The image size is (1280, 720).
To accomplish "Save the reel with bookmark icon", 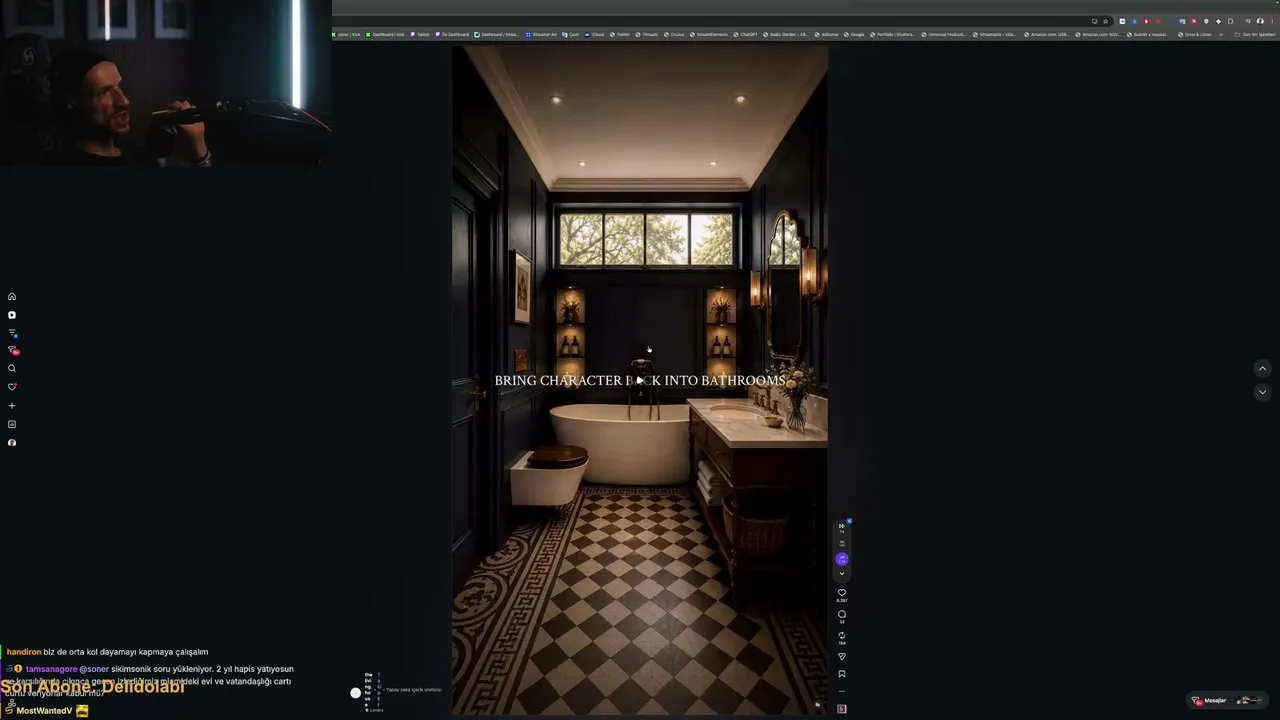I will click(841, 674).
